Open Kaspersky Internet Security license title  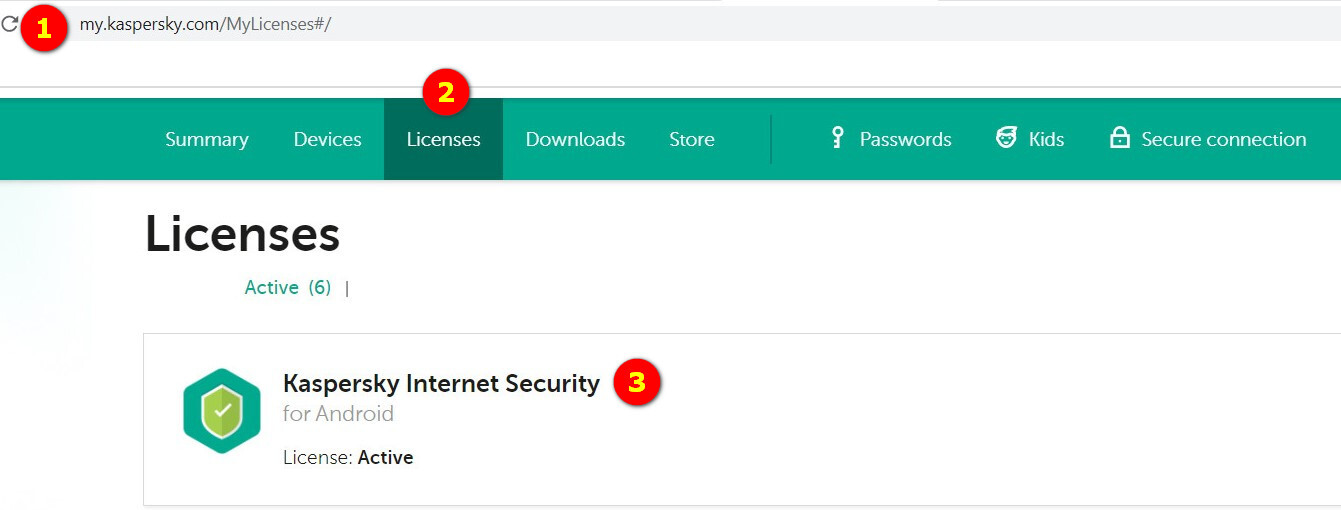[441, 383]
